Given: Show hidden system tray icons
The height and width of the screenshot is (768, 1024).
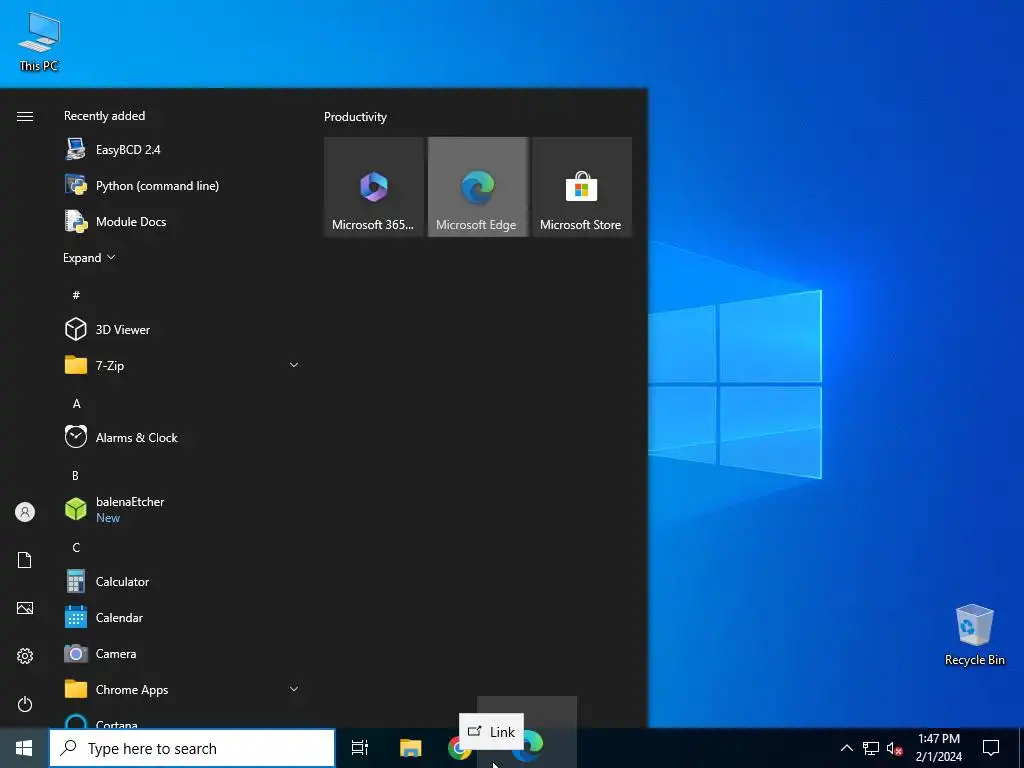Looking at the screenshot, I should click(846, 748).
